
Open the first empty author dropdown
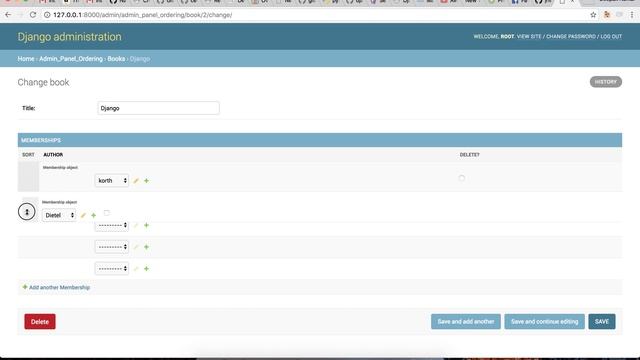coord(112,225)
